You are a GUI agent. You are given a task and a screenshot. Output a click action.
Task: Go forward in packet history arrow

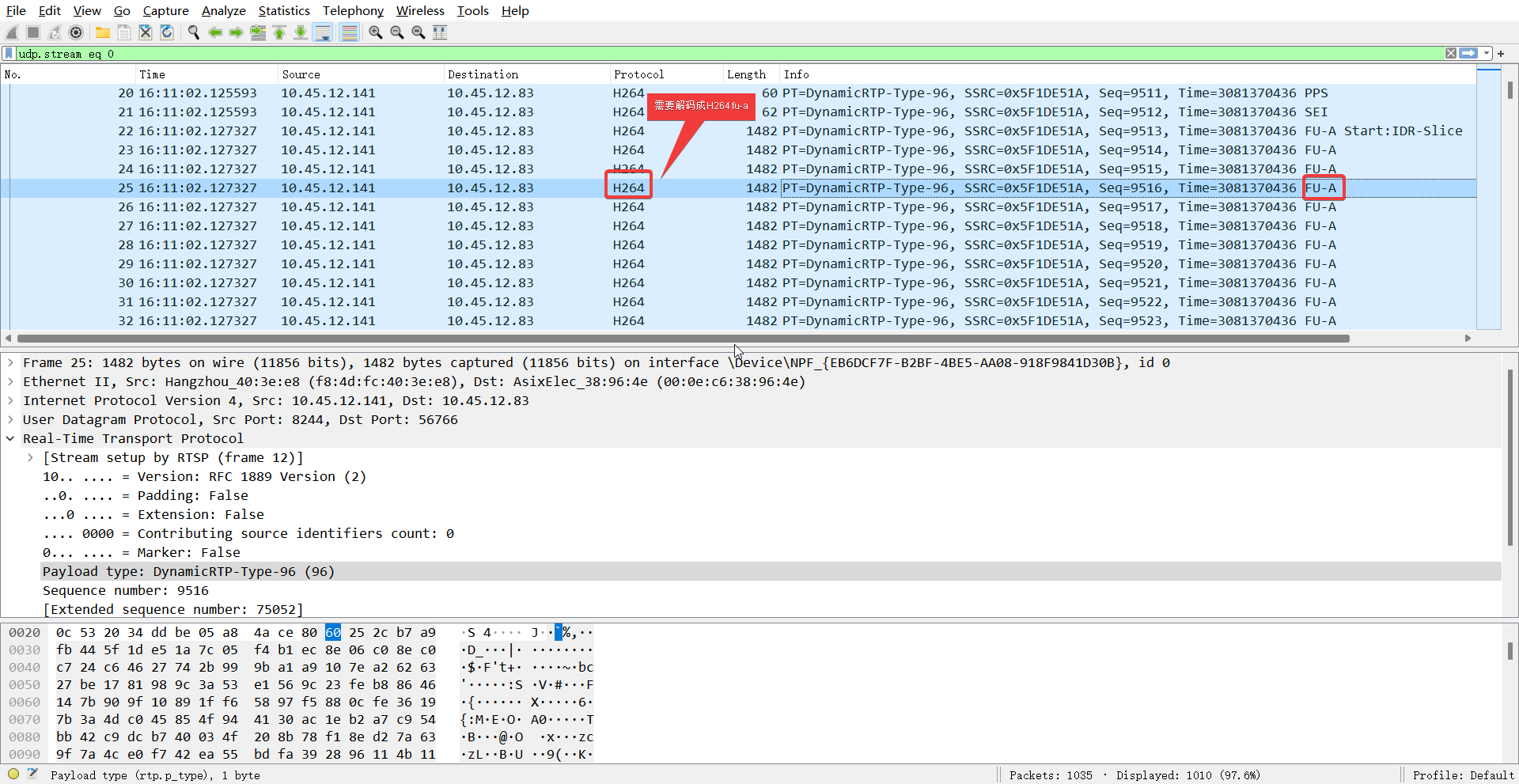(x=237, y=32)
